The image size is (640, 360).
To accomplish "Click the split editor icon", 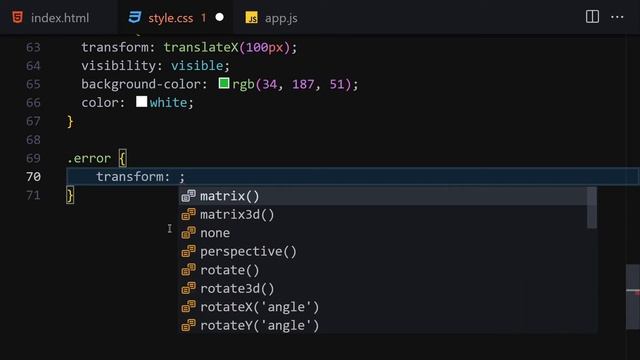I will 592,17.
